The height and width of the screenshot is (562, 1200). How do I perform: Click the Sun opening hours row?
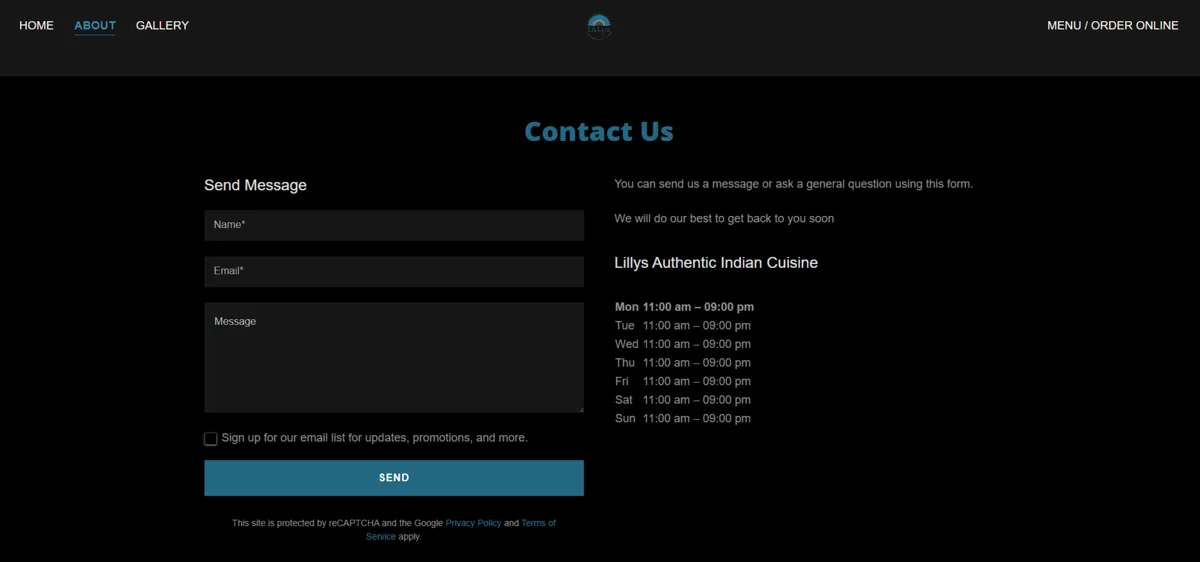coord(683,419)
